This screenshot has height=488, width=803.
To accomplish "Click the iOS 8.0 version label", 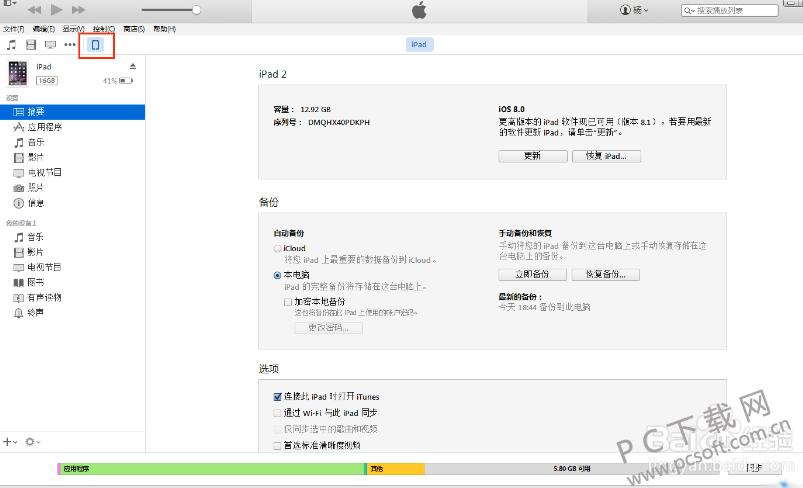I will point(512,109).
